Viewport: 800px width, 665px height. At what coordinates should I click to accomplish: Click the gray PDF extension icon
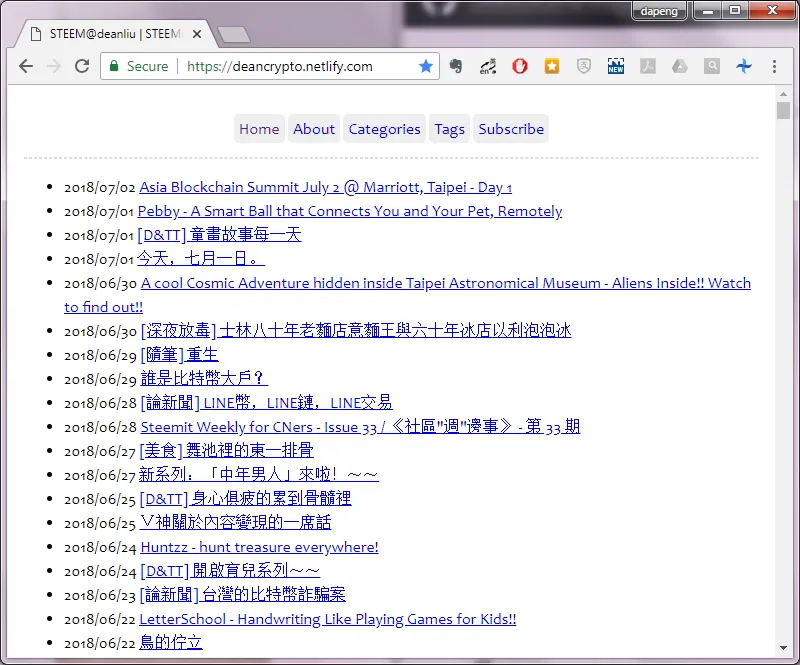point(648,66)
